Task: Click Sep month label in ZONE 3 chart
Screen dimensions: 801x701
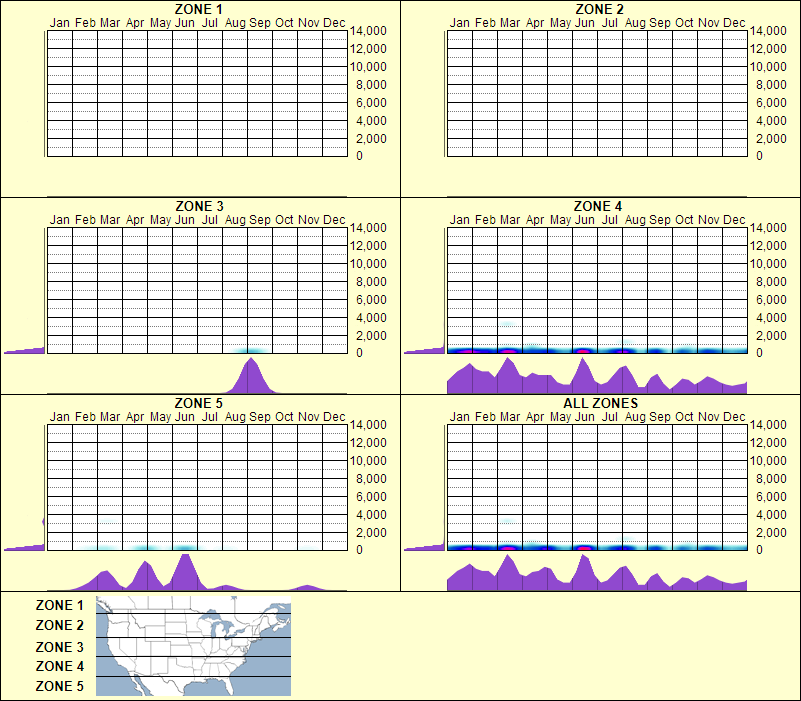Action: tap(260, 220)
